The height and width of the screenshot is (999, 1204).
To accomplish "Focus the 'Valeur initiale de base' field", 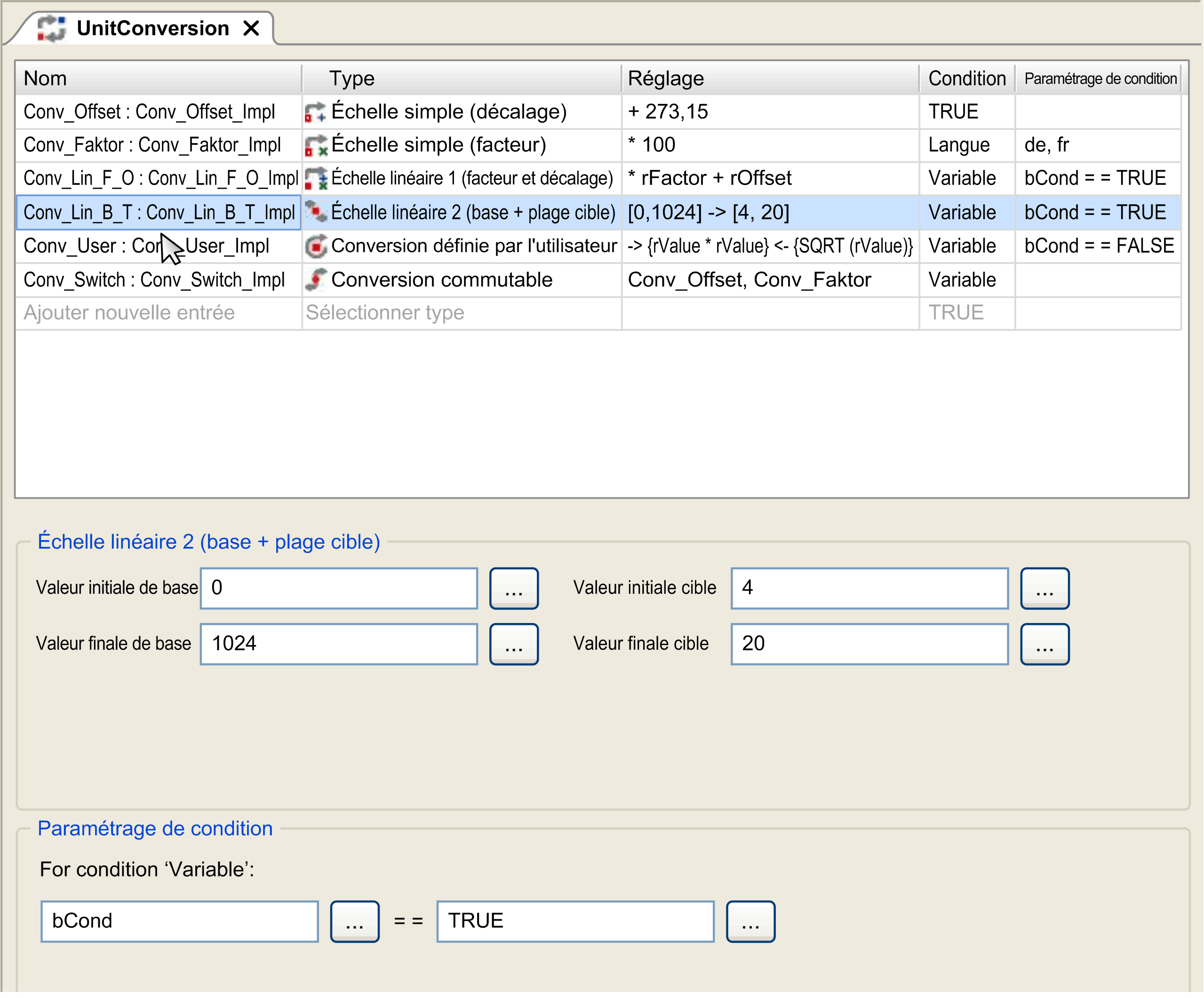I will [x=339, y=588].
